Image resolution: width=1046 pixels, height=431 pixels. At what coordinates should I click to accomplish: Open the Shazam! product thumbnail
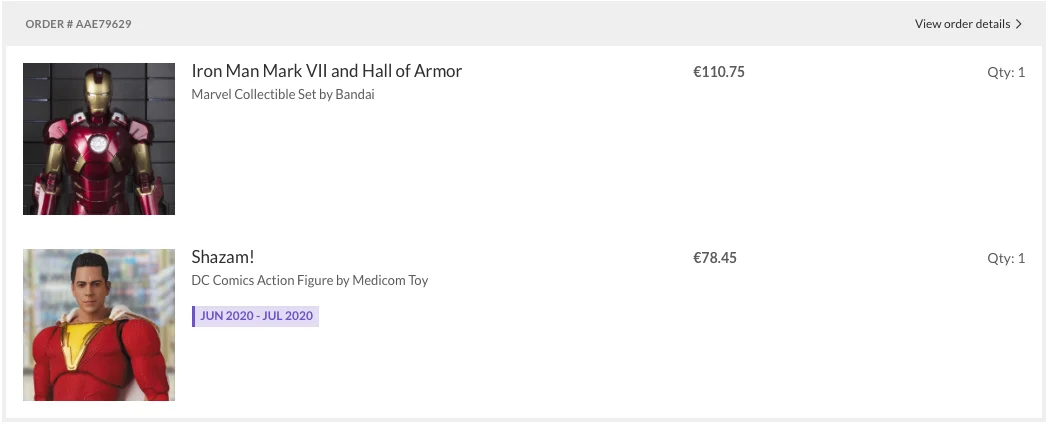(99, 325)
